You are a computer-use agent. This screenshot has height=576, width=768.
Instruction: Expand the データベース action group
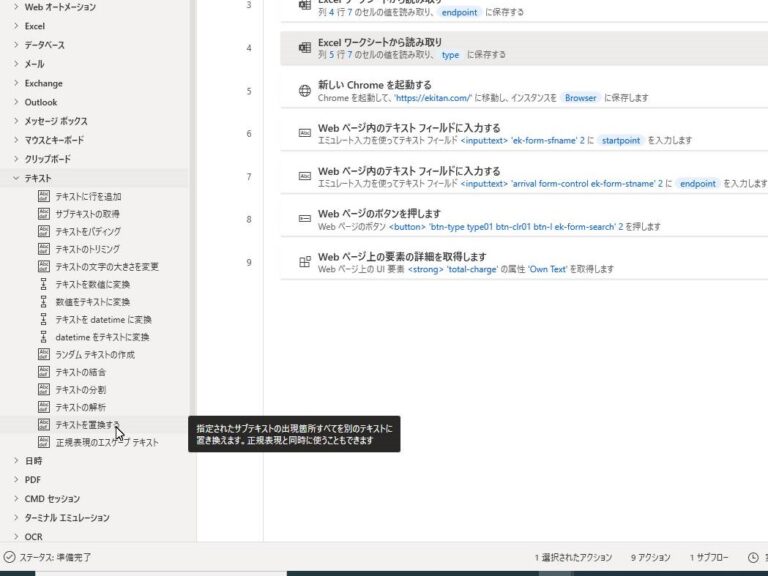tap(16, 45)
